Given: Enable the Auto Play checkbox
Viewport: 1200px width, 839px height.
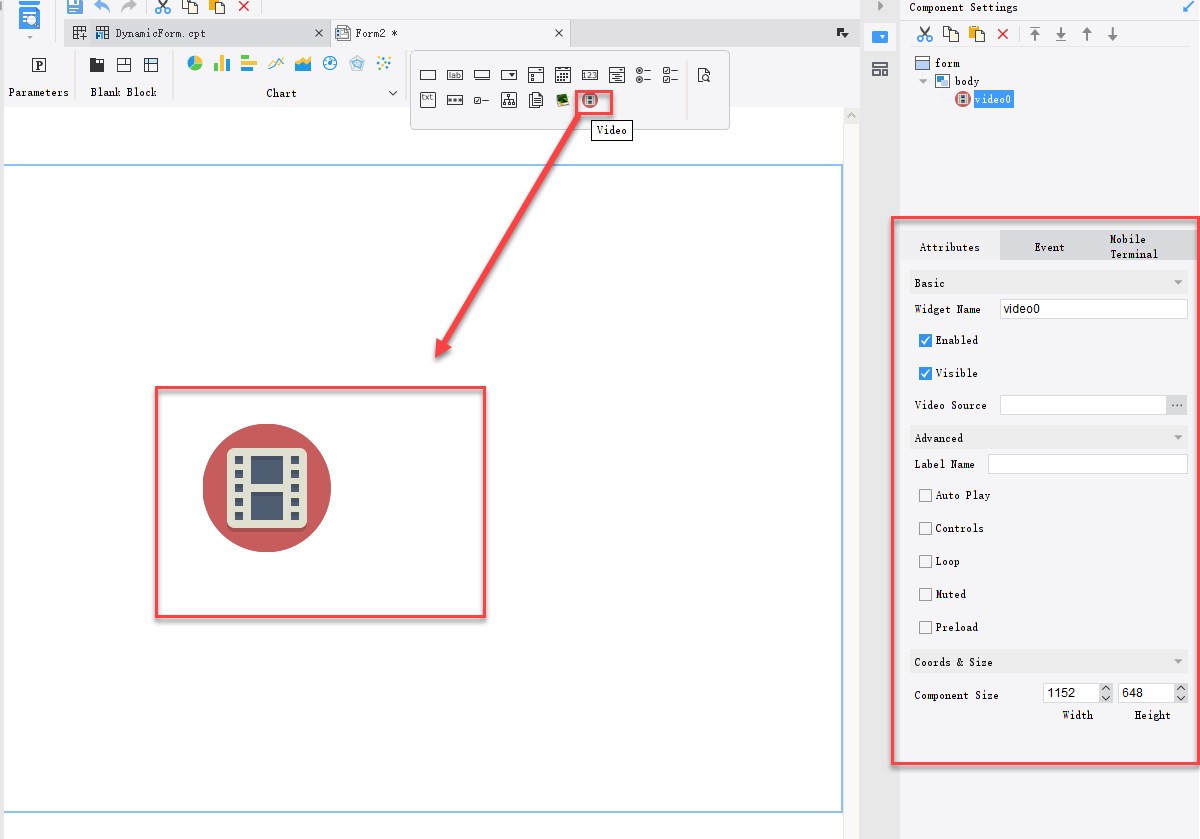Looking at the screenshot, I should click(925, 496).
